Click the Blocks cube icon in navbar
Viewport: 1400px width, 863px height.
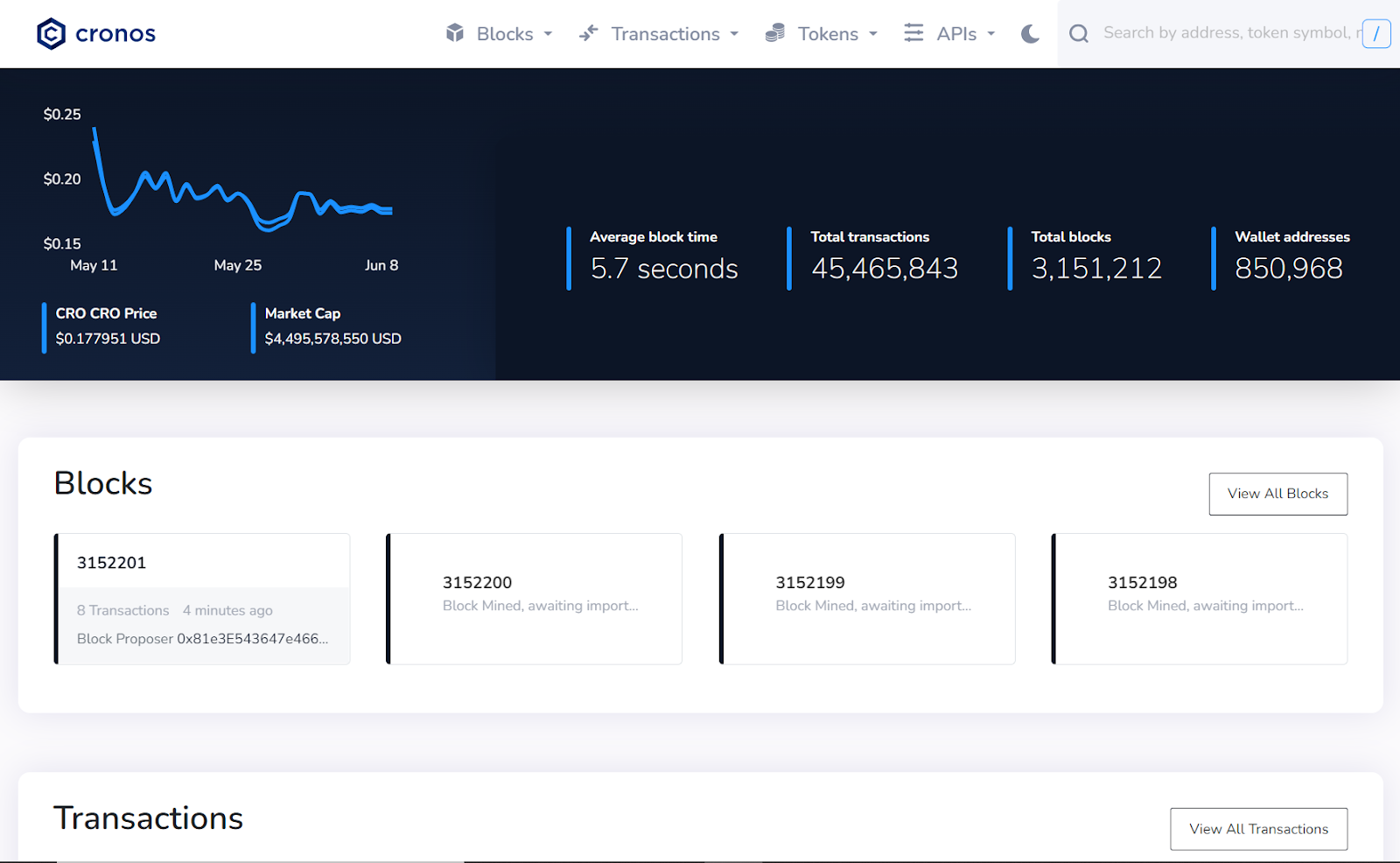455,33
